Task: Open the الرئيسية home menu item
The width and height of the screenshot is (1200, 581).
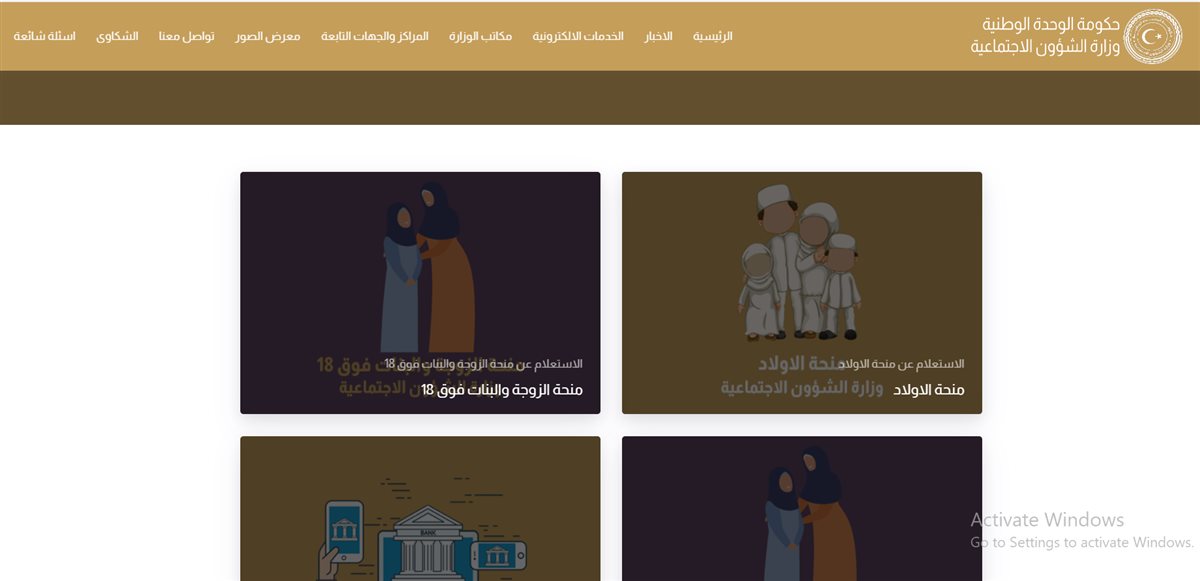Action: pos(713,36)
